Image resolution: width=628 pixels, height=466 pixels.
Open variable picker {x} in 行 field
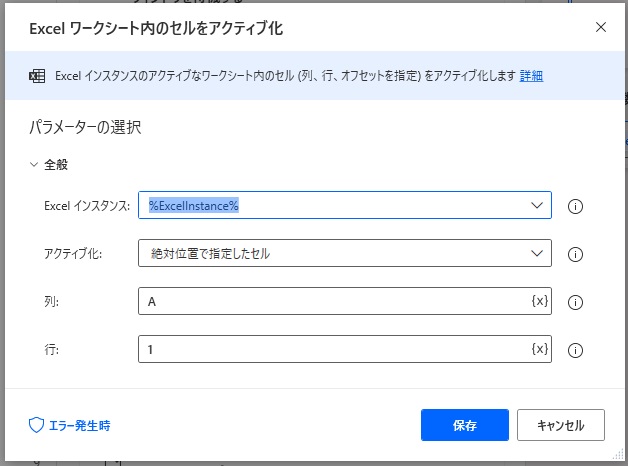pyautogui.click(x=539, y=349)
